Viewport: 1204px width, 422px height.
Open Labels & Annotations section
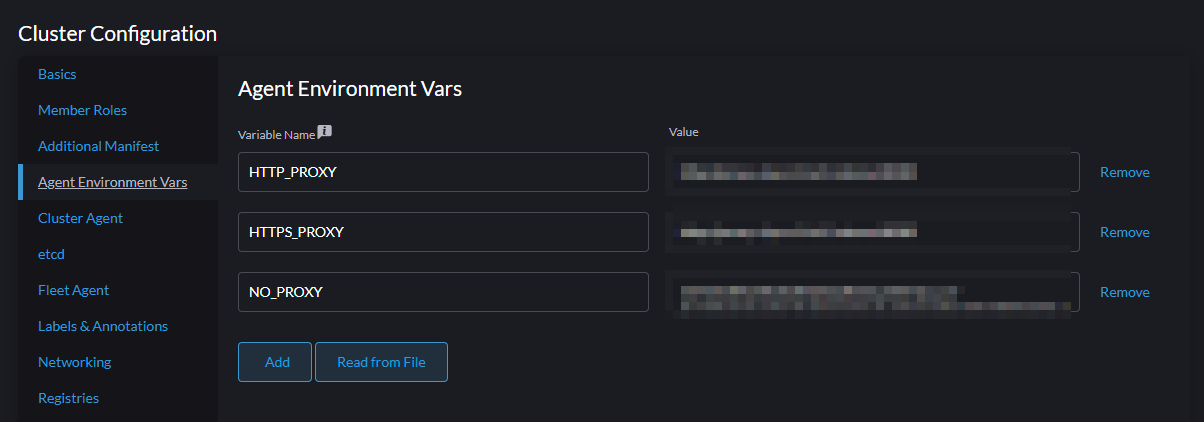point(103,326)
